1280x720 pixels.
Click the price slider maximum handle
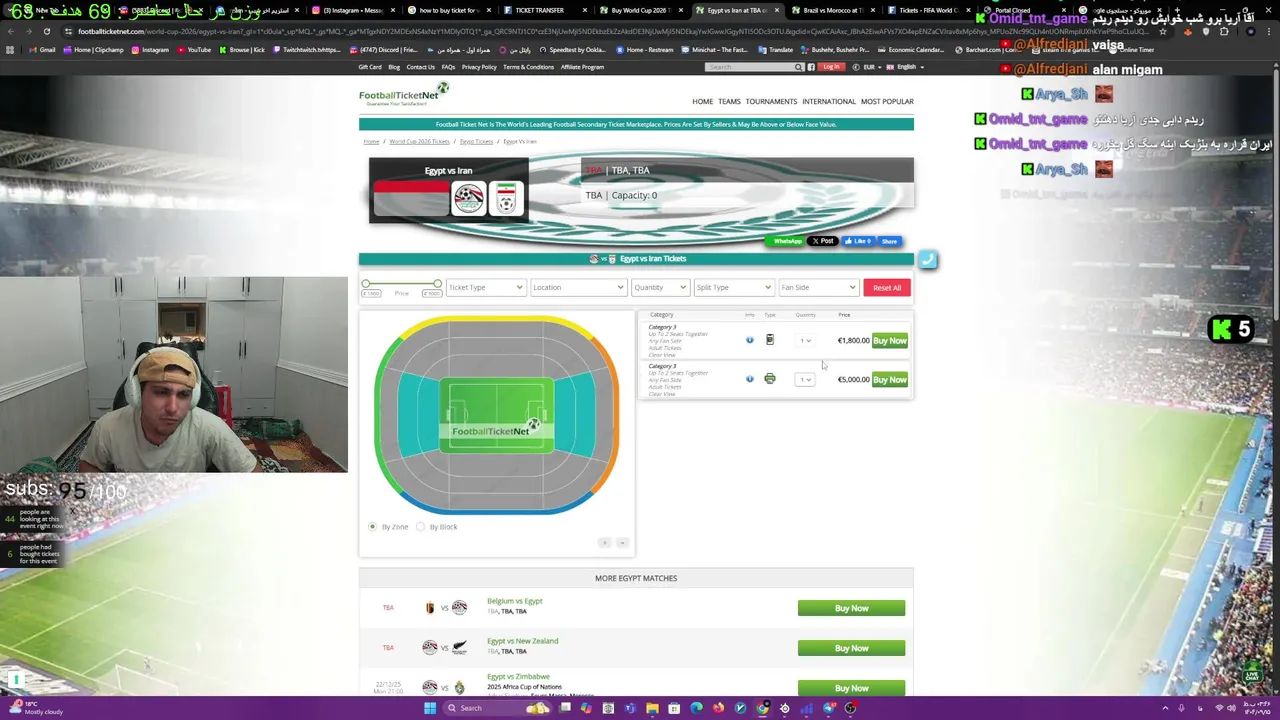(x=437, y=285)
